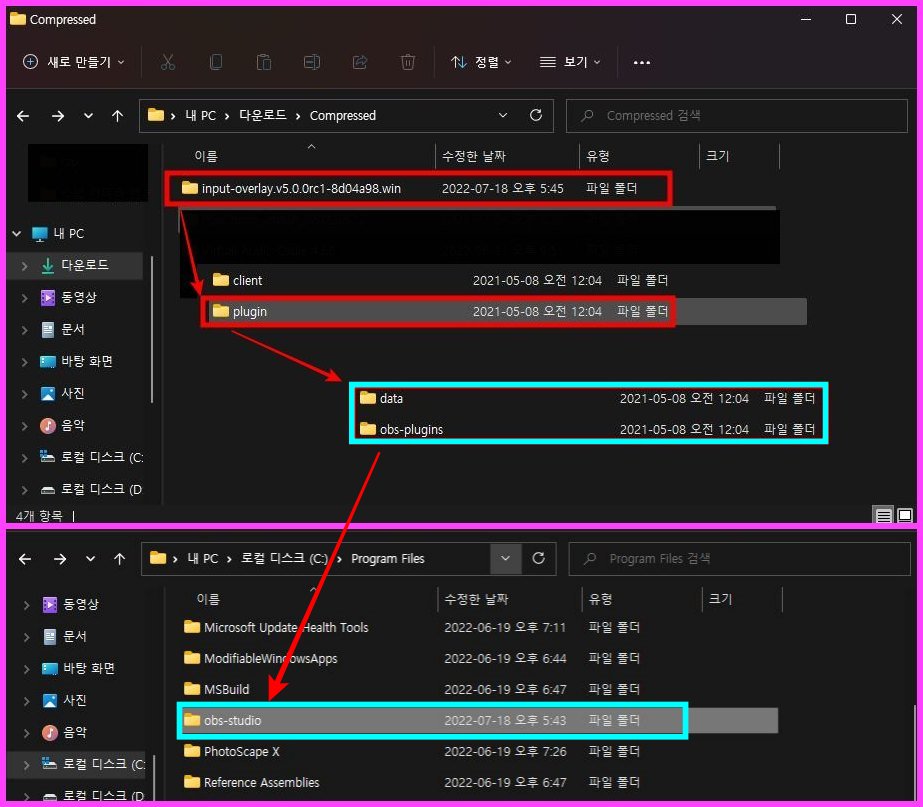Open the Compressed breadcrumb link
This screenshot has height=807, width=923.
(x=343, y=115)
